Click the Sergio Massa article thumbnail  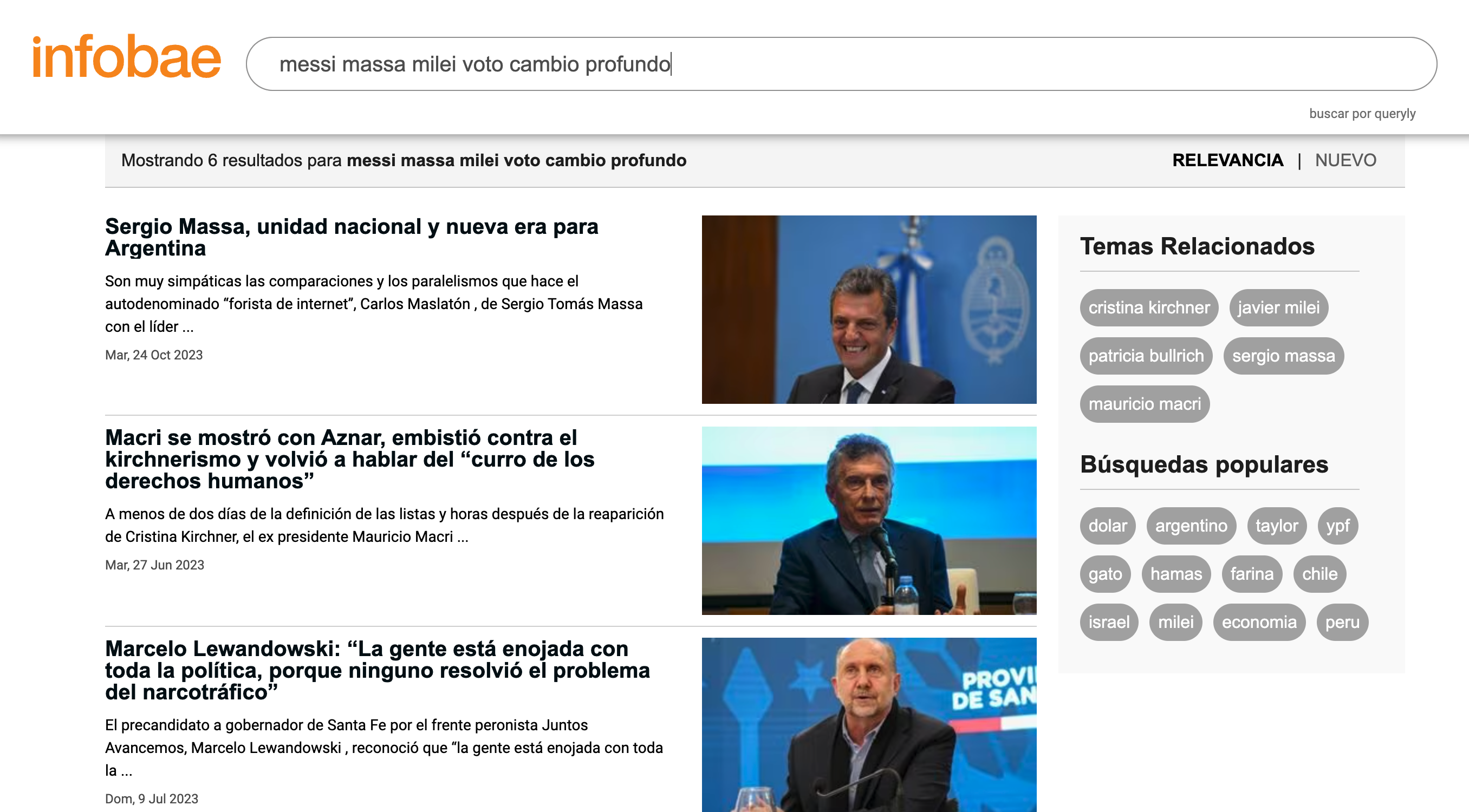coord(868,310)
